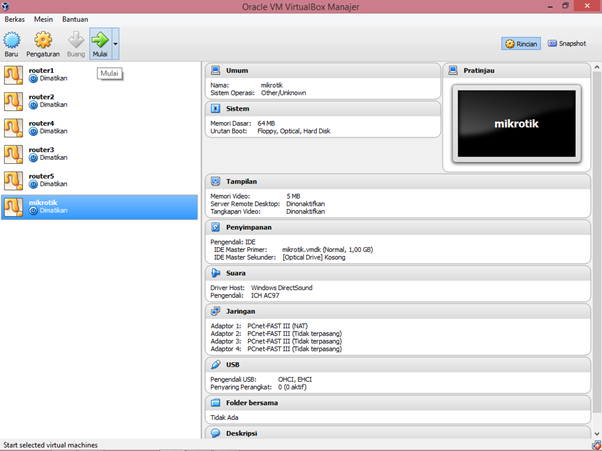Click router5 OS icon
The image size is (602, 451).
click(x=13, y=181)
